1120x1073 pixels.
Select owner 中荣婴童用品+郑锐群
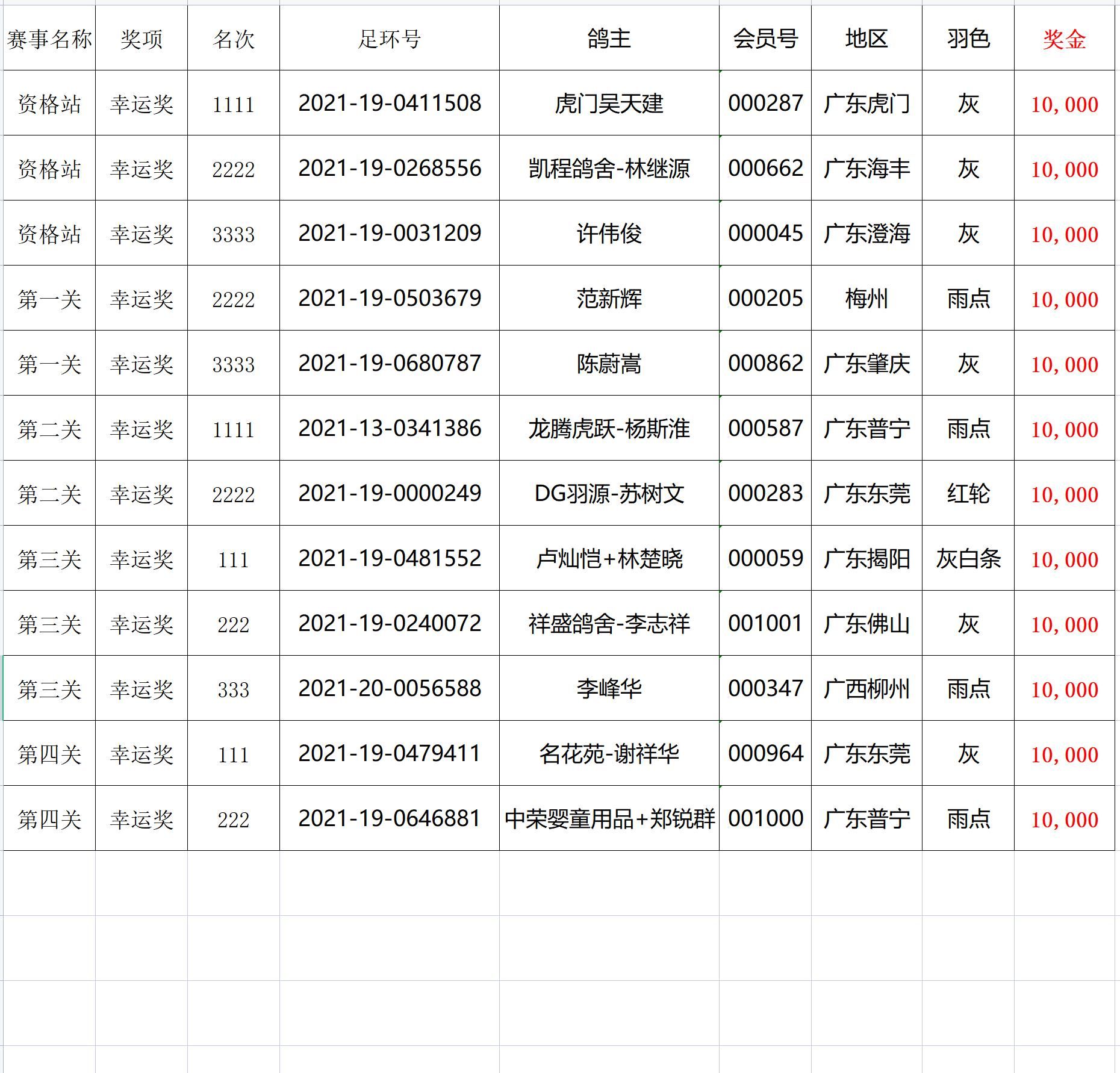pyautogui.click(x=609, y=818)
